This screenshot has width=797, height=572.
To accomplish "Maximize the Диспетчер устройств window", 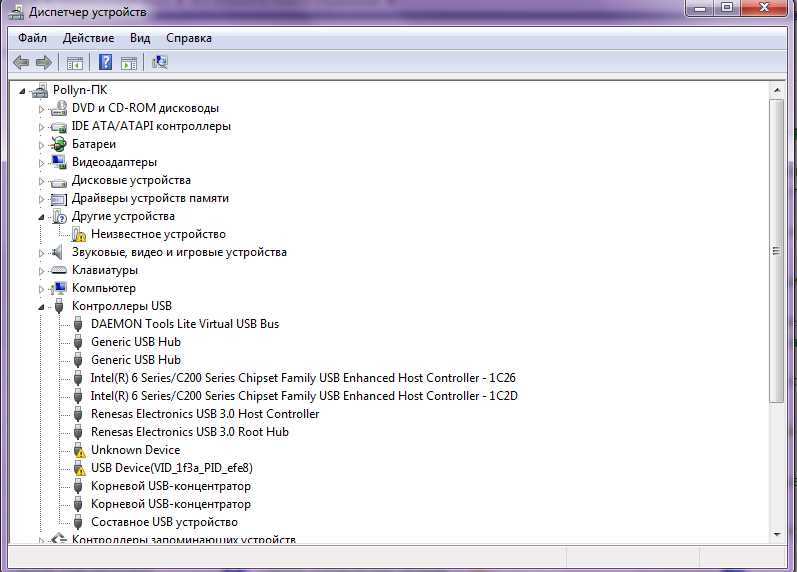I will pyautogui.click(x=727, y=8).
